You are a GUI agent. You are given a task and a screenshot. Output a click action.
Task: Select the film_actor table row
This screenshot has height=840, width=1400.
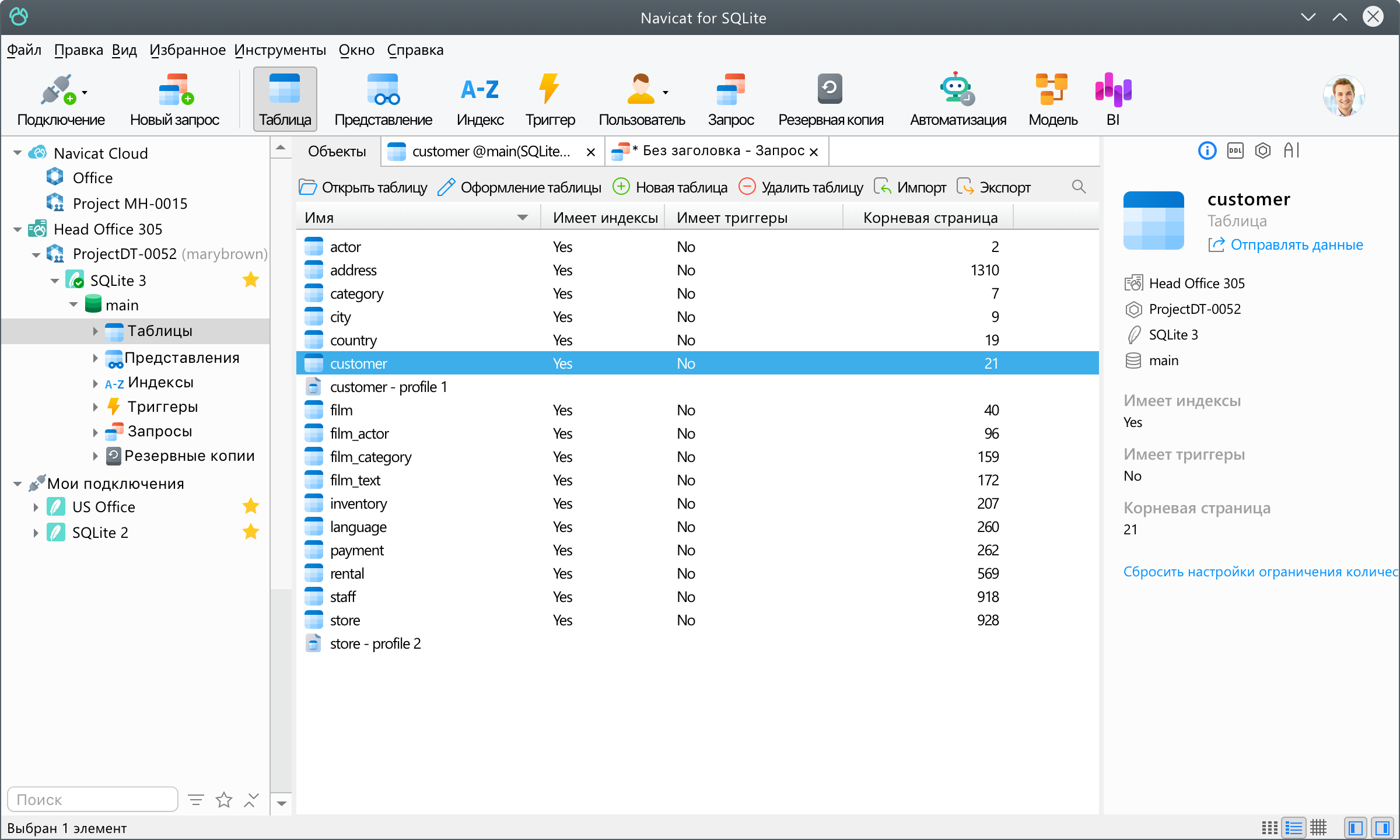click(x=697, y=433)
